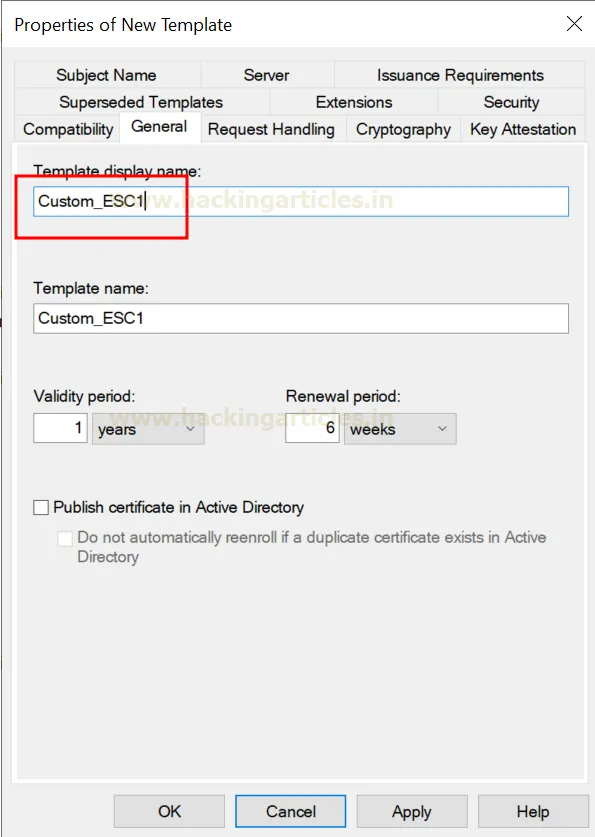Screen dimensions: 595x837
Task: Open the Server tab
Action: (266, 75)
